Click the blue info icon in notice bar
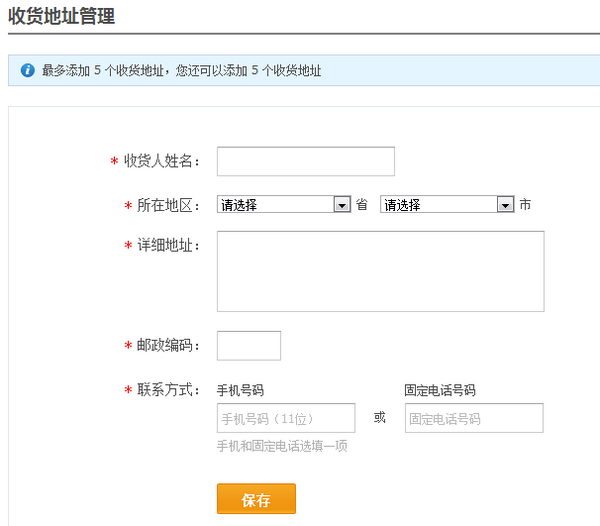This screenshot has width=600, height=526. (27, 71)
